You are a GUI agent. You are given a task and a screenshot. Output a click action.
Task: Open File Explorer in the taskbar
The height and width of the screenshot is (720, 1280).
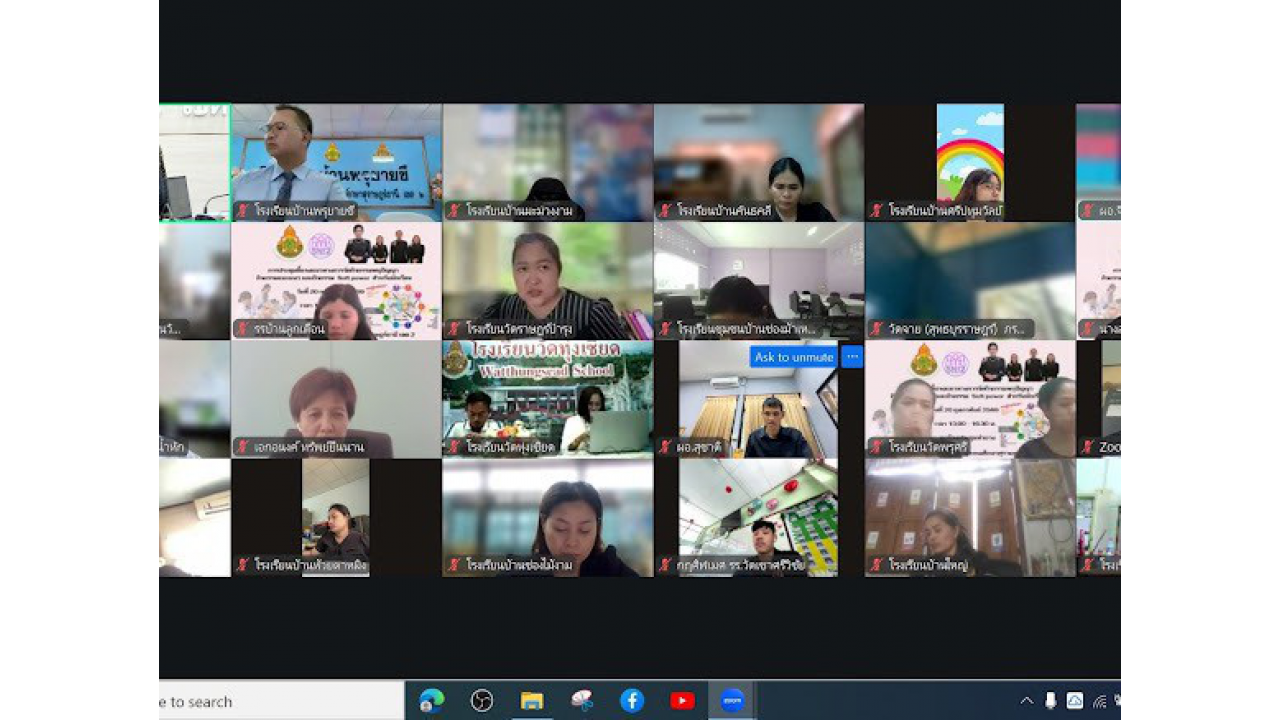(532, 701)
